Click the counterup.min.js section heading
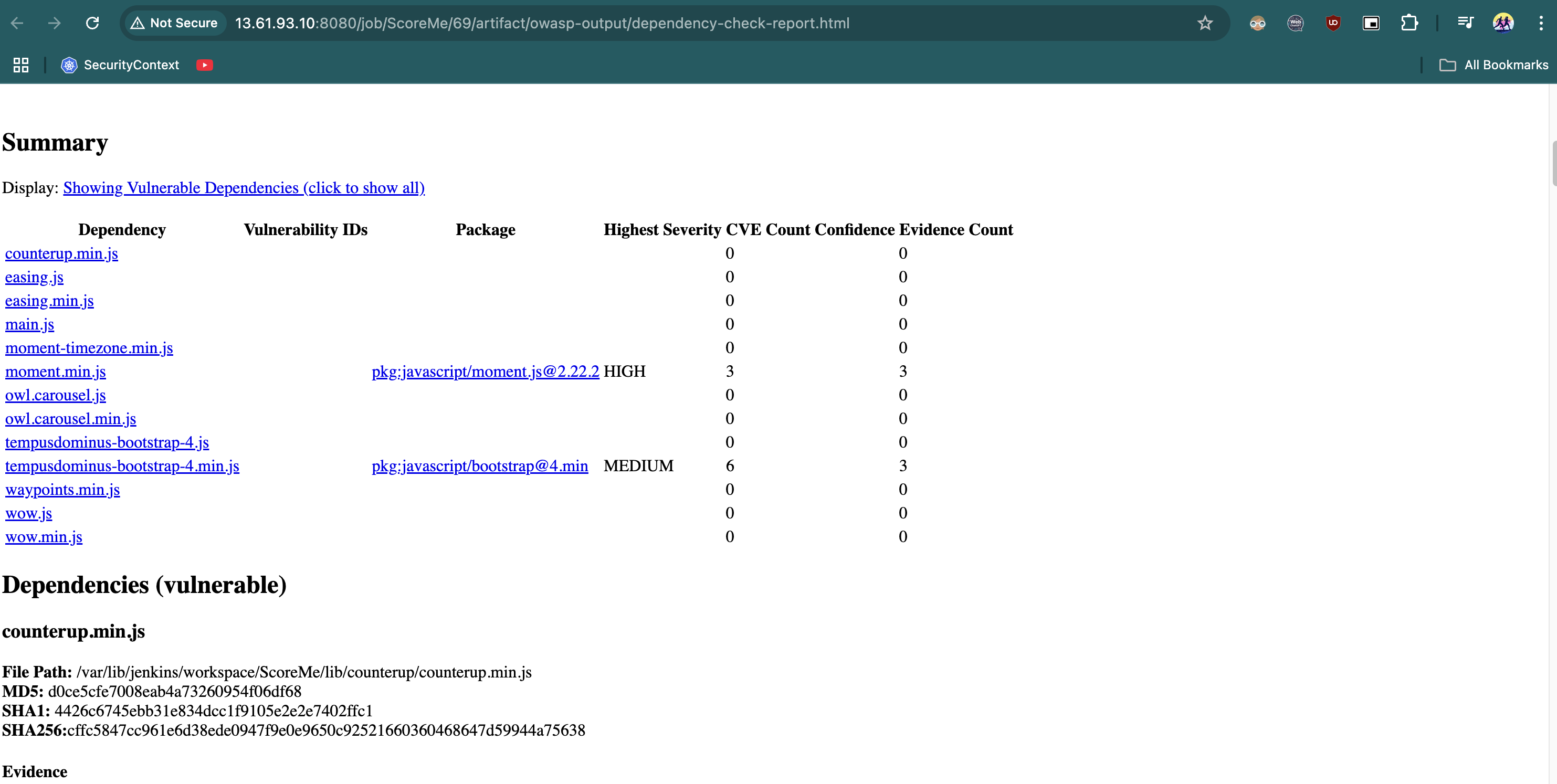 coord(73,631)
